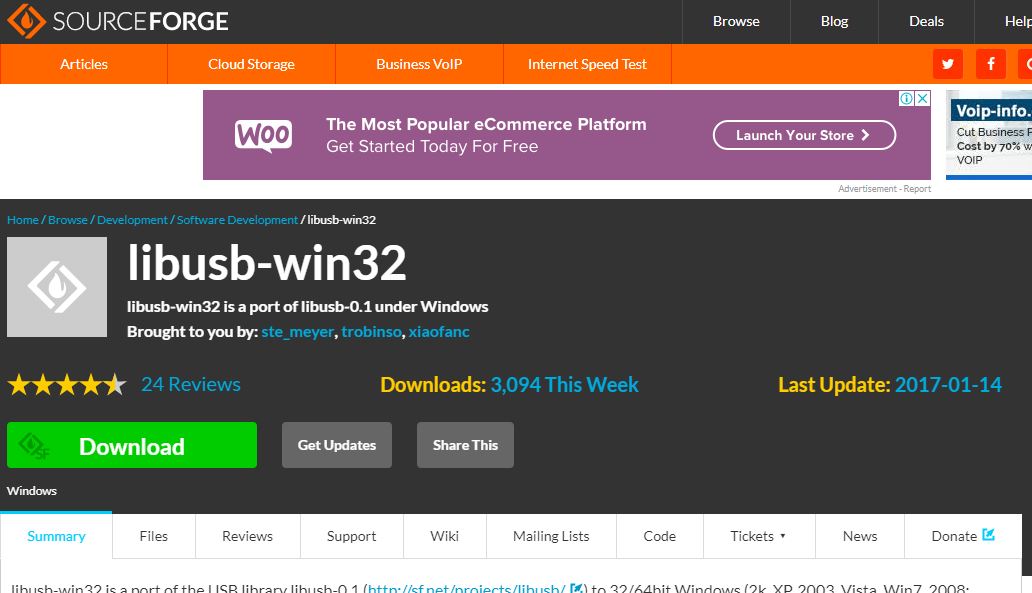Screen dimensions: 1032x593
Task: Click the Share This button
Action: pyautogui.click(x=465, y=445)
